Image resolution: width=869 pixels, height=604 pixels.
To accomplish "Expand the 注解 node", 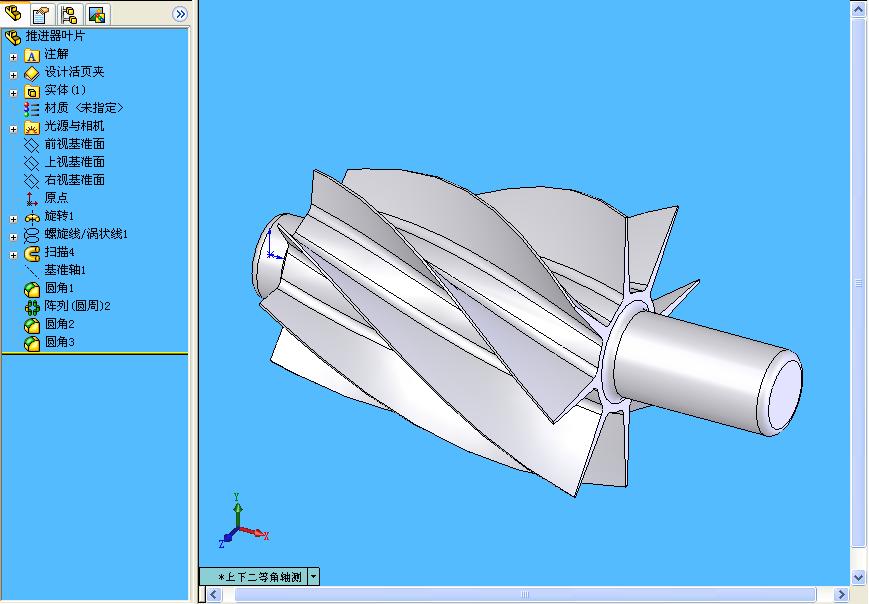I will pyautogui.click(x=13, y=57).
